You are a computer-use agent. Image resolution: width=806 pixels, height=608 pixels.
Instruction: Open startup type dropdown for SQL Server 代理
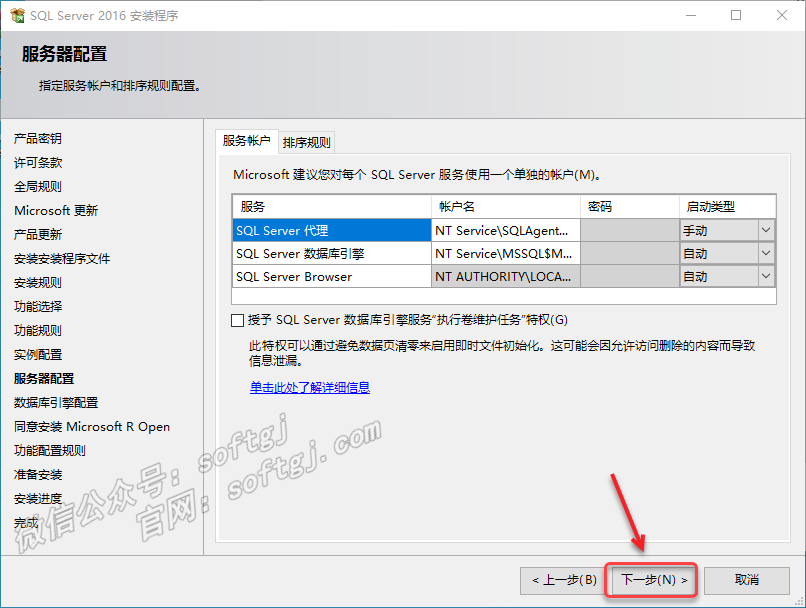click(765, 230)
